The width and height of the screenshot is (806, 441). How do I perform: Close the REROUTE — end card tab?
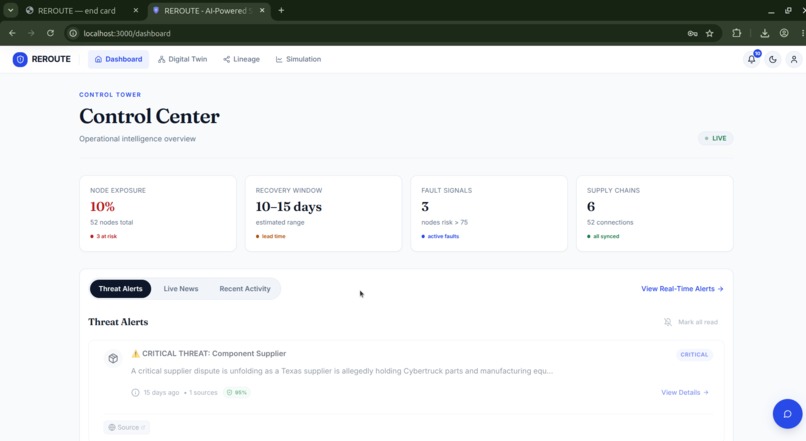coord(136,10)
